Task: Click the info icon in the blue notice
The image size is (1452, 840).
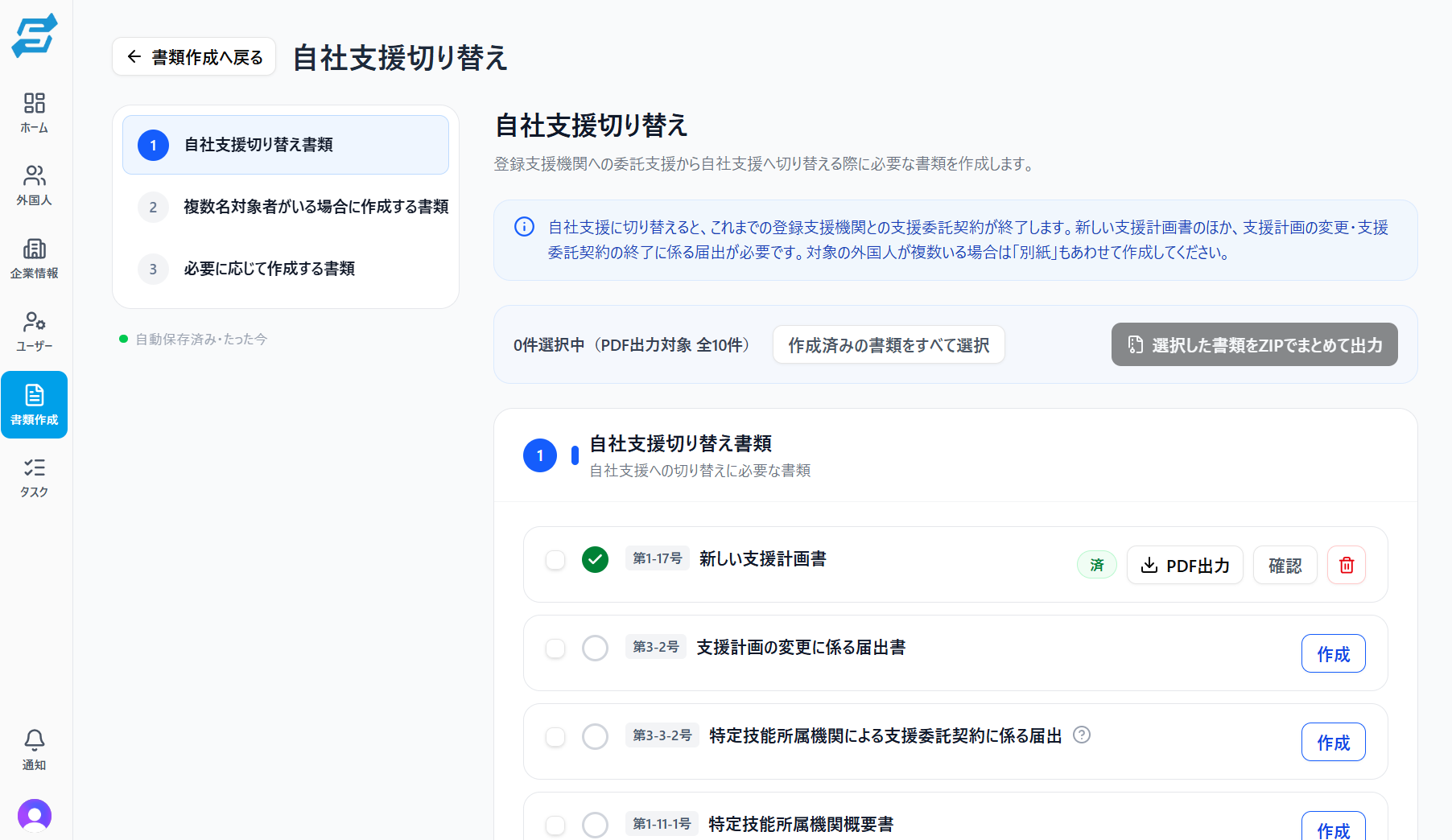Action: click(x=524, y=227)
